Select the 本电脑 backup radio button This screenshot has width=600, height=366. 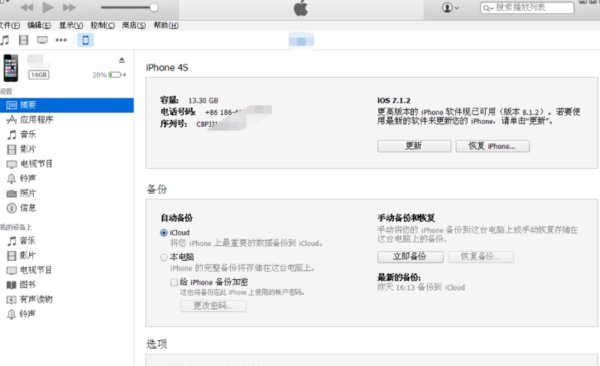pyautogui.click(x=164, y=257)
